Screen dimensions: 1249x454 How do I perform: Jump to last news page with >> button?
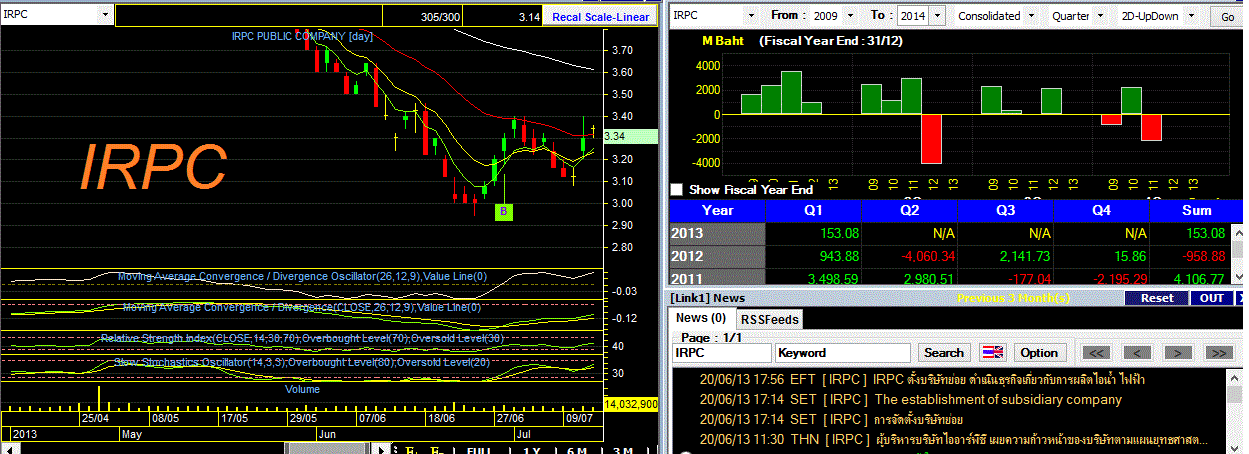(x=1218, y=352)
